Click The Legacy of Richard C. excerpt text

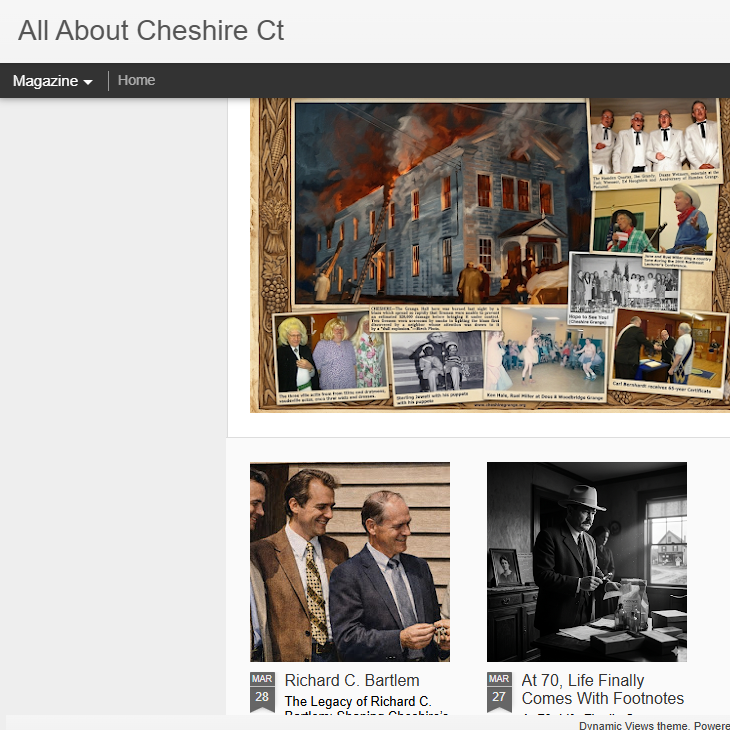[x=358, y=701]
